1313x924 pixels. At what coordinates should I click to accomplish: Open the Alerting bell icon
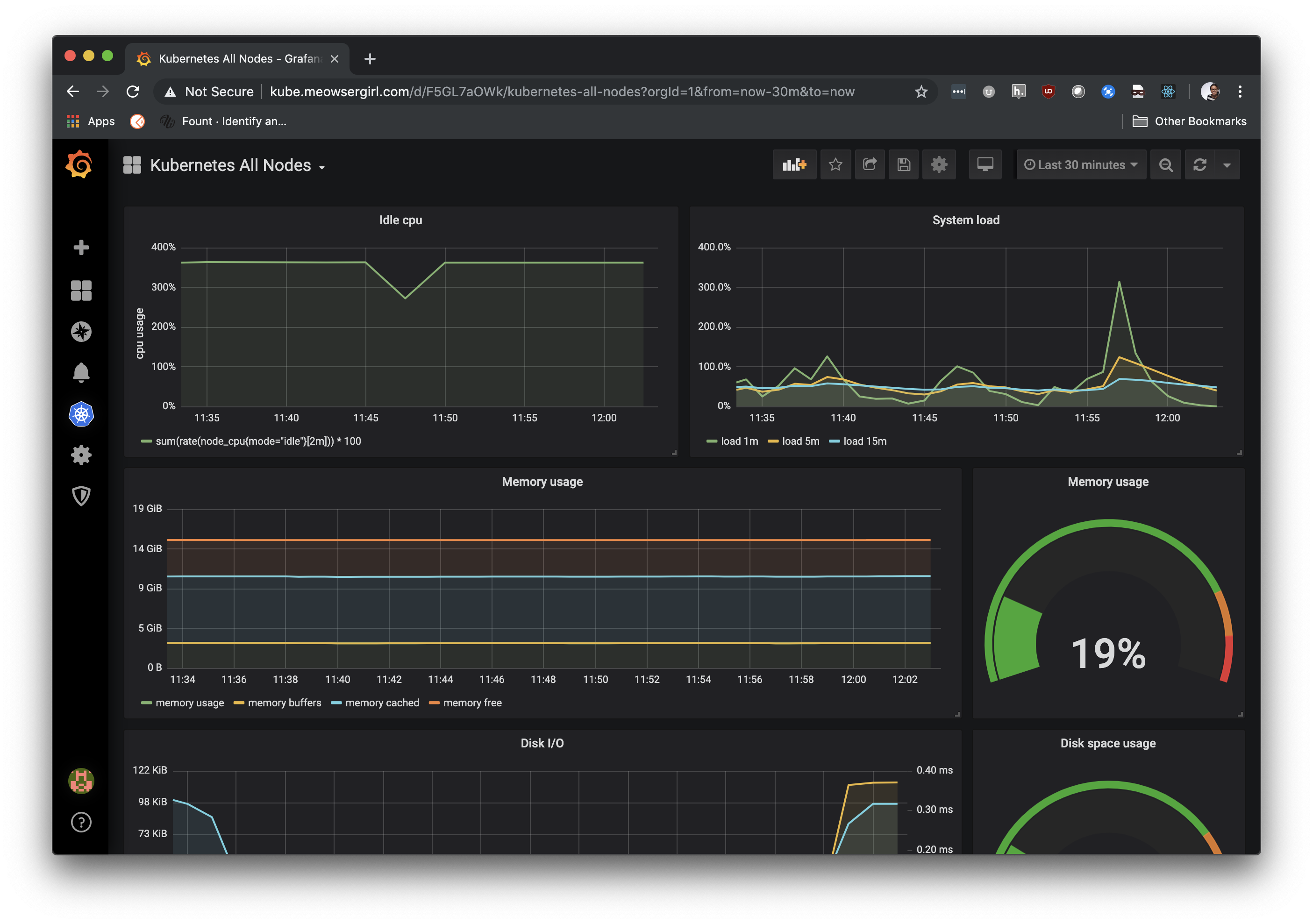(81, 373)
